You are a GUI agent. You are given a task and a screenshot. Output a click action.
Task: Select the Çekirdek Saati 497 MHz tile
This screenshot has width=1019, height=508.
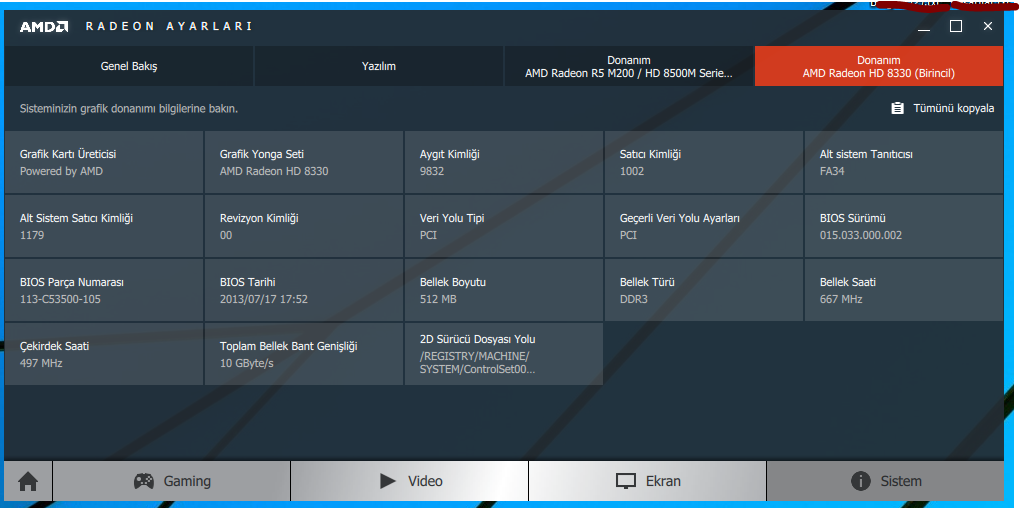point(104,354)
